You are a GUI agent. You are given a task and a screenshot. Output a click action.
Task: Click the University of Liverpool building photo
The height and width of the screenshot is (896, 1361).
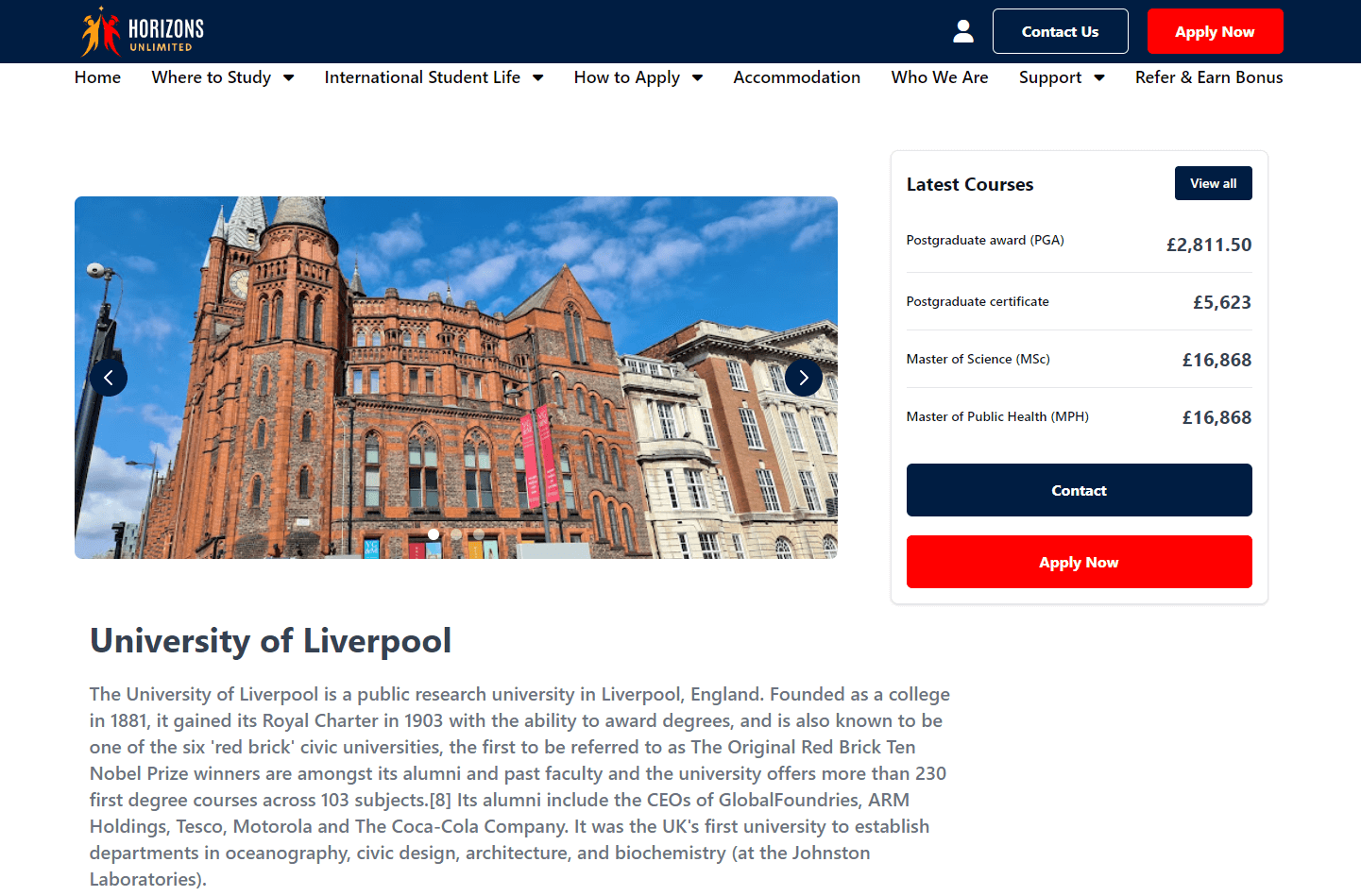455,378
